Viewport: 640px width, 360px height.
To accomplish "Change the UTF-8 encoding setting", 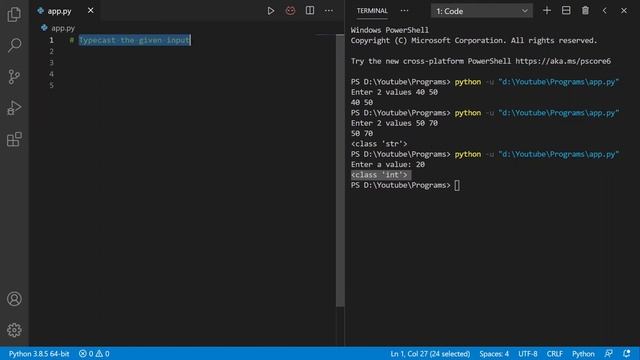I will (527, 354).
